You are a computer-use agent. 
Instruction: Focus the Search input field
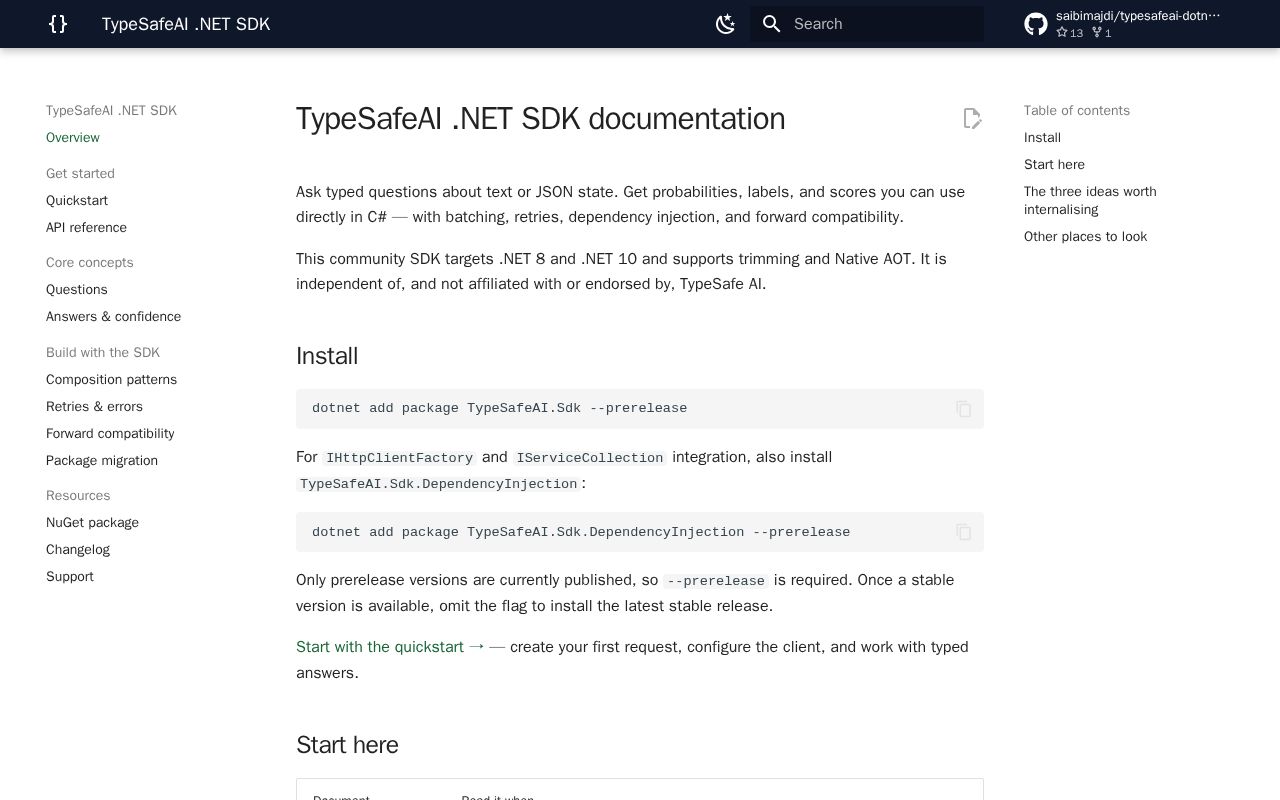pyautogui.click(x=867, y=24)
